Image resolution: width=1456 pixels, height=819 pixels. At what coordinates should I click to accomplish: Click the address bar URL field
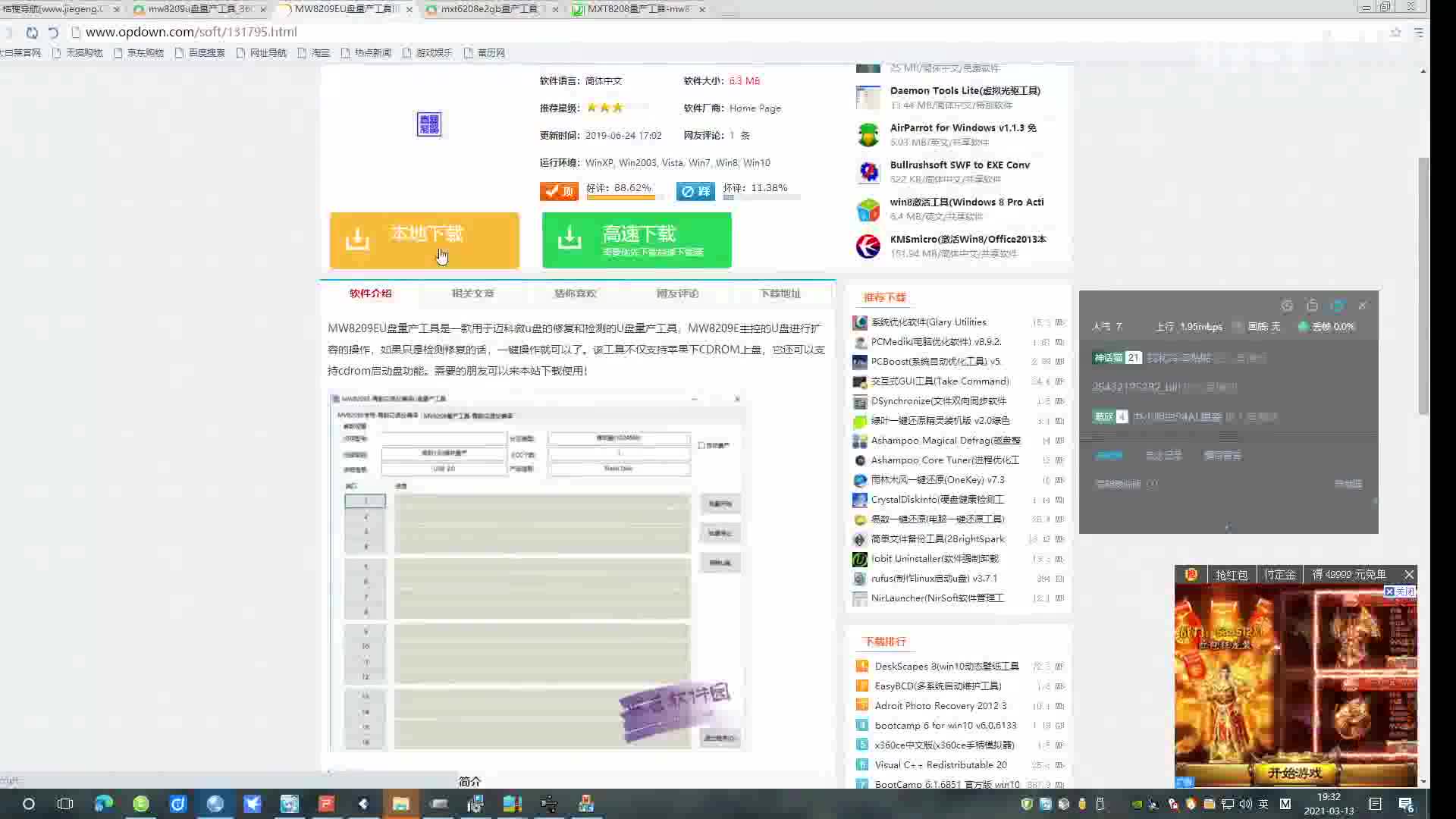(190, 32)
